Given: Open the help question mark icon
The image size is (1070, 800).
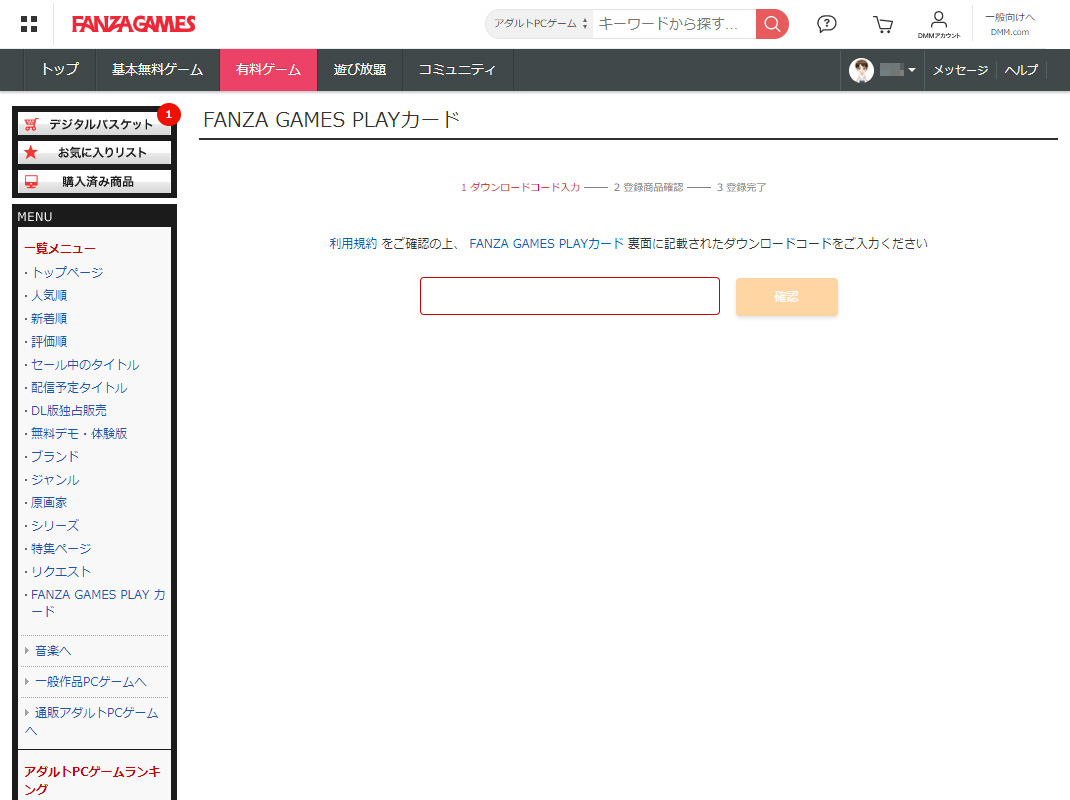Looking at the screenshot, I should coord(826,24).
